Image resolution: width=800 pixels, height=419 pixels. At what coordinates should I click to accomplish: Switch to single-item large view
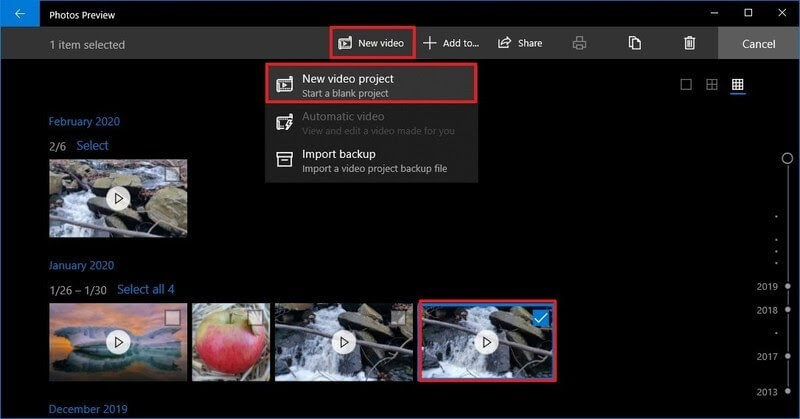coord(686,84)
